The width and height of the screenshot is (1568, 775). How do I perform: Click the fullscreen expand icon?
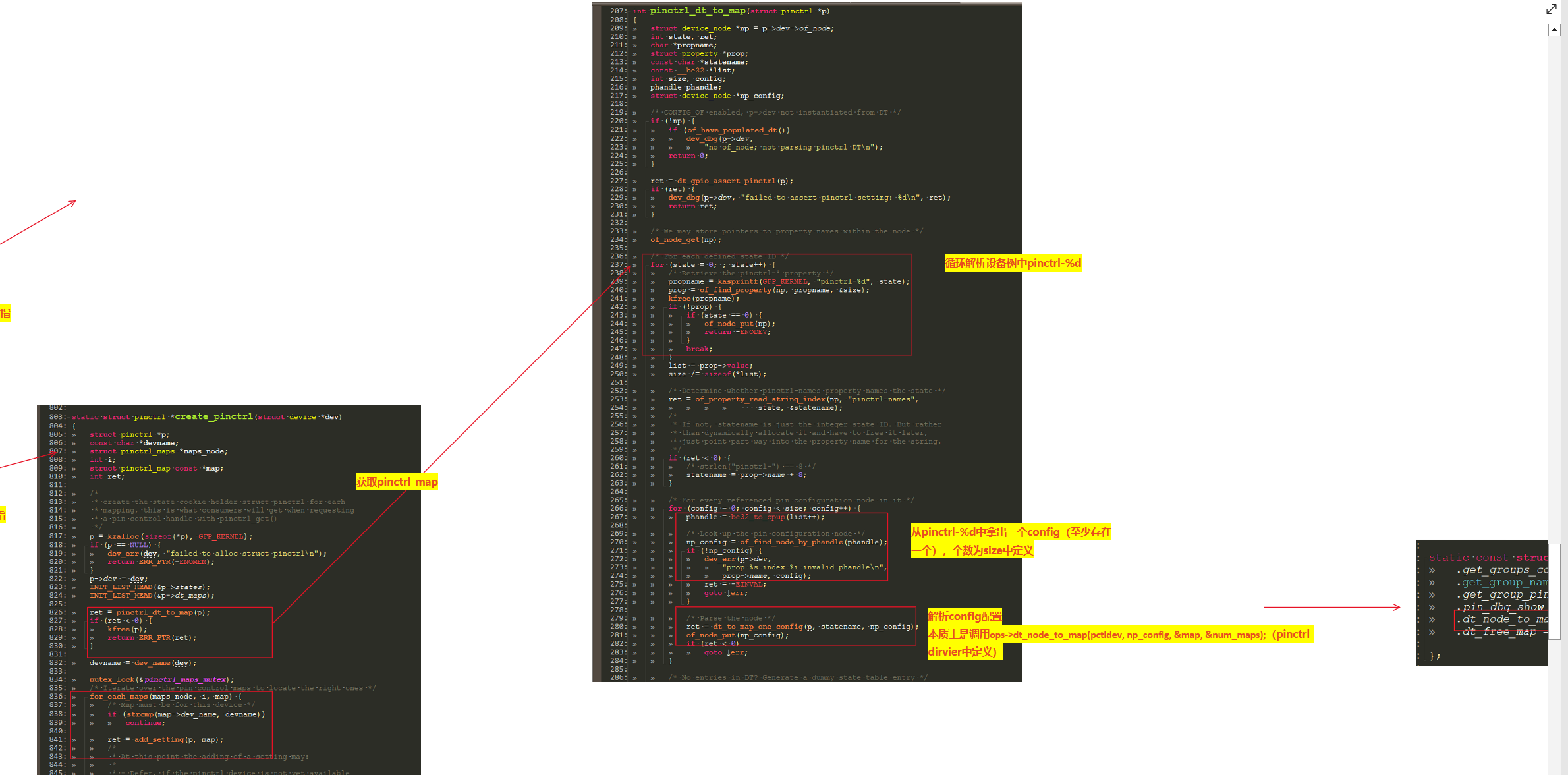coord(1552,9)
